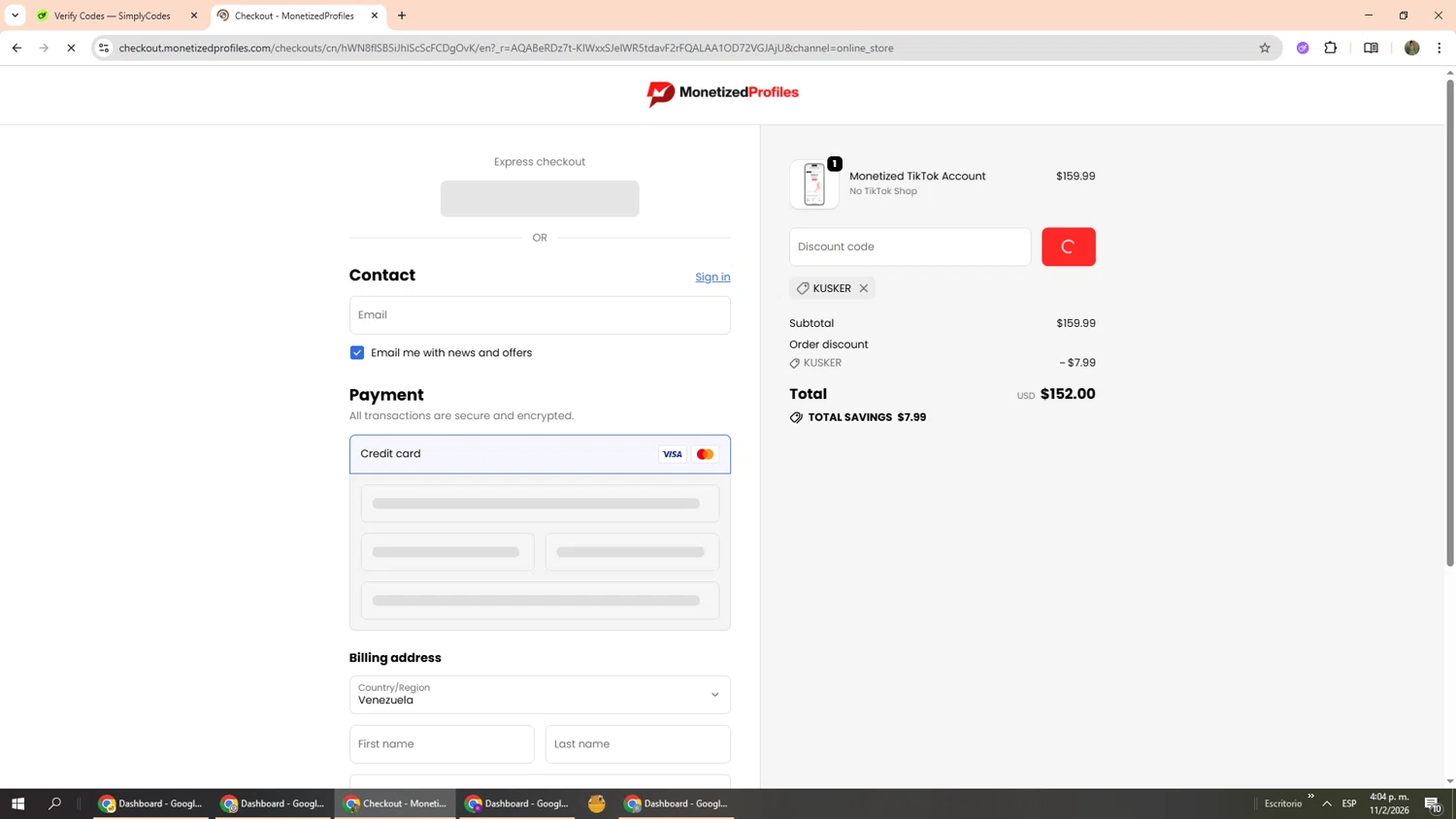Open the orange app in taskbar

click(597, 803)
